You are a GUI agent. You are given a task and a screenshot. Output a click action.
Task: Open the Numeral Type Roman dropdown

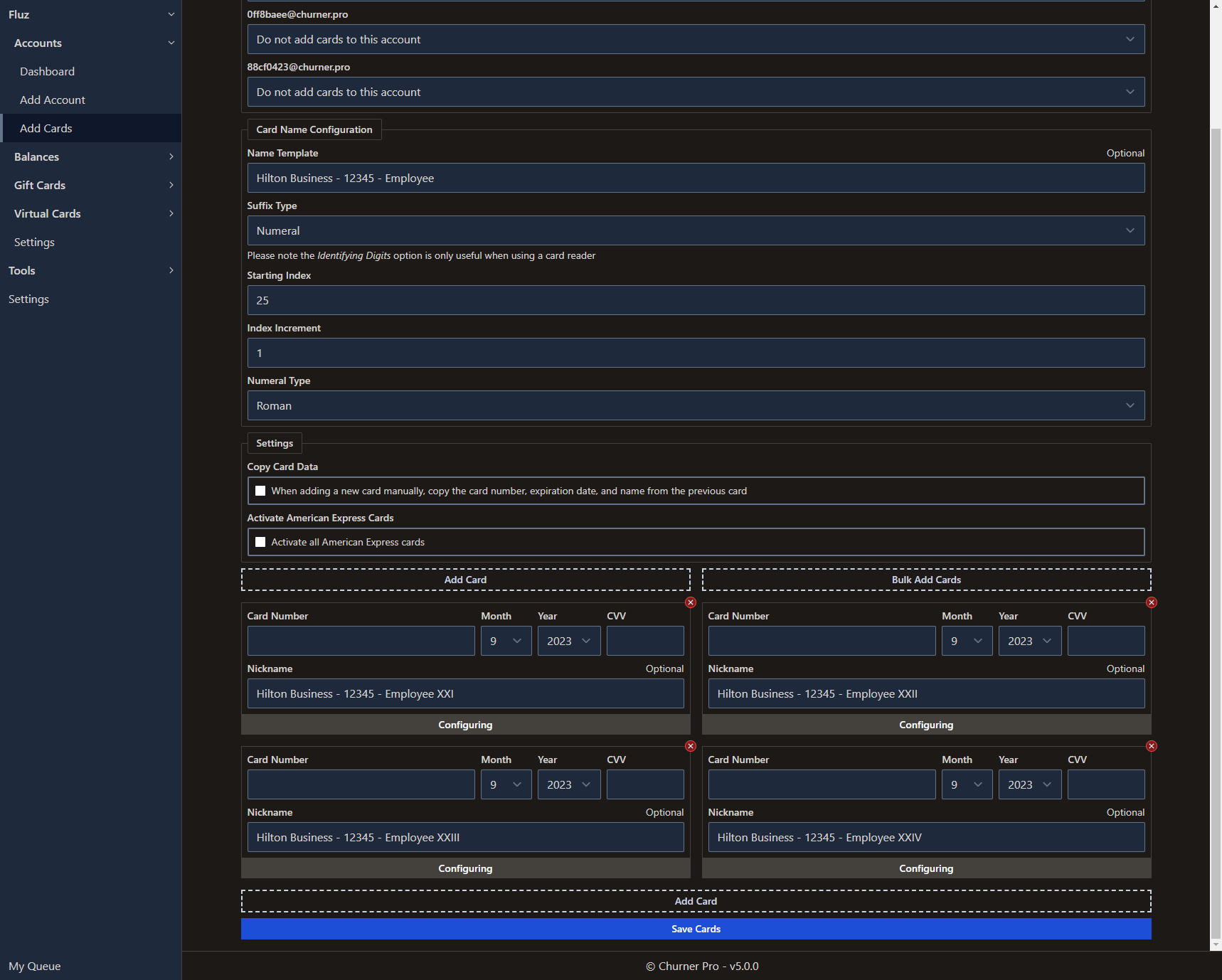click(x=695, y=405)
